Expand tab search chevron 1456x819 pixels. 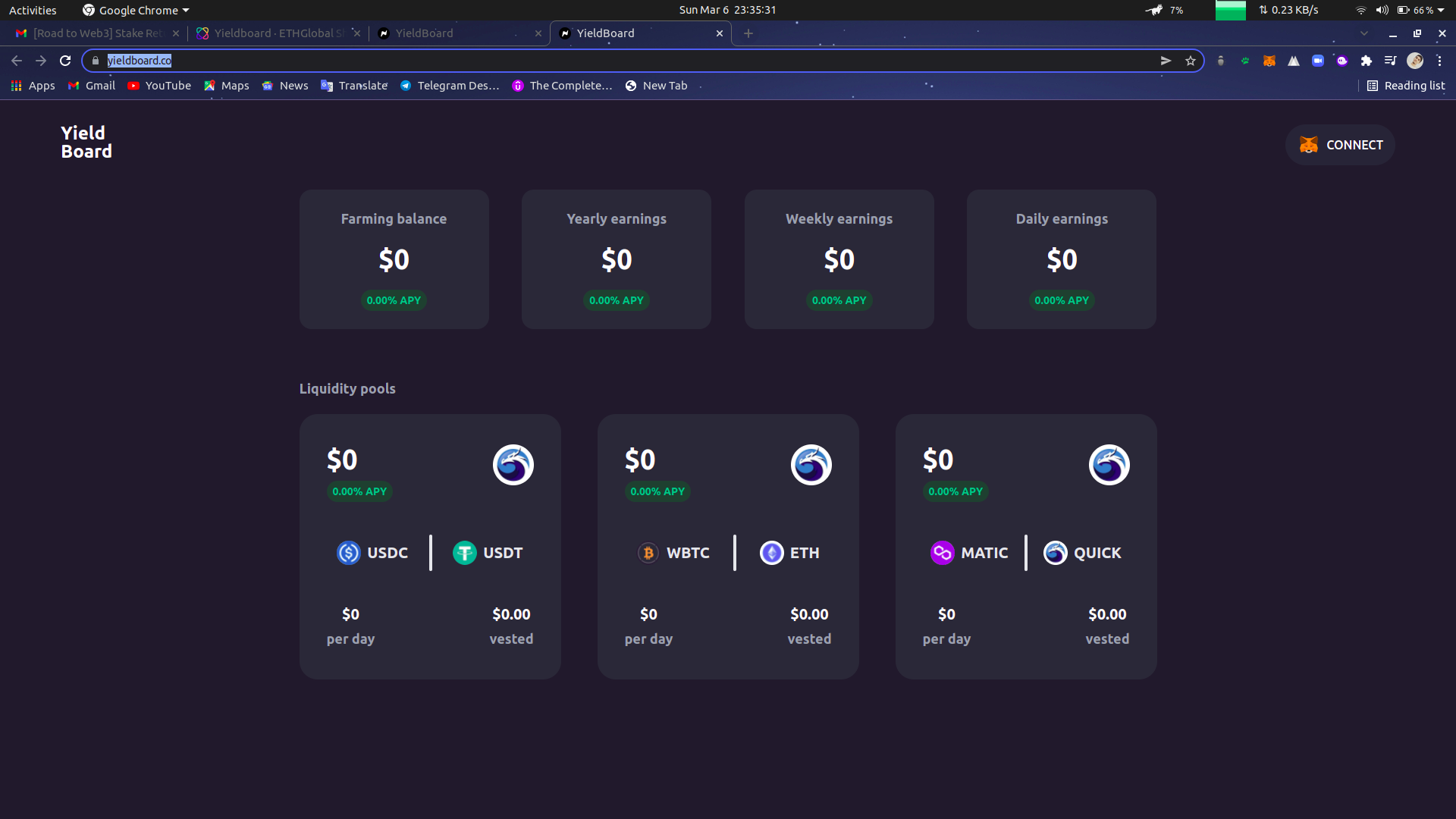(1363, 33)
